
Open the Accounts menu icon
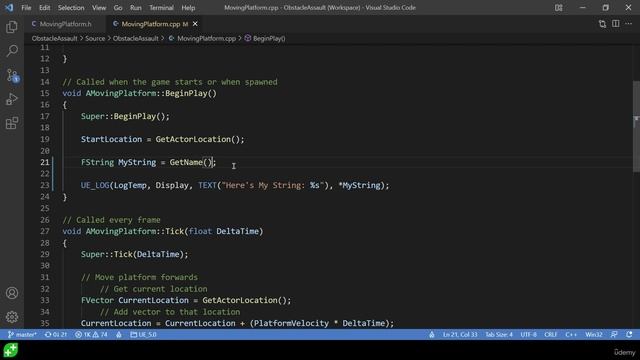(x=12, y=293)
